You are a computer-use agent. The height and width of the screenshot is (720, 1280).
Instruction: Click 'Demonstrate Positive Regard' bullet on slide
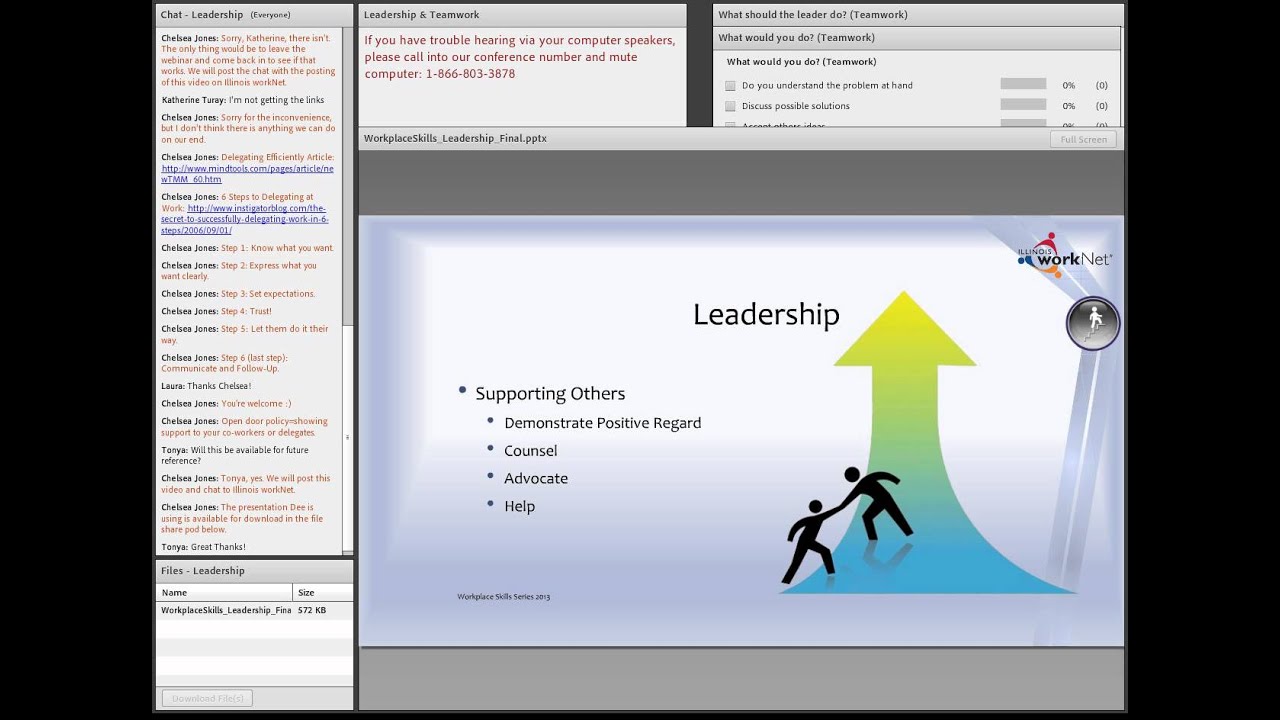[x=603, y=423]
